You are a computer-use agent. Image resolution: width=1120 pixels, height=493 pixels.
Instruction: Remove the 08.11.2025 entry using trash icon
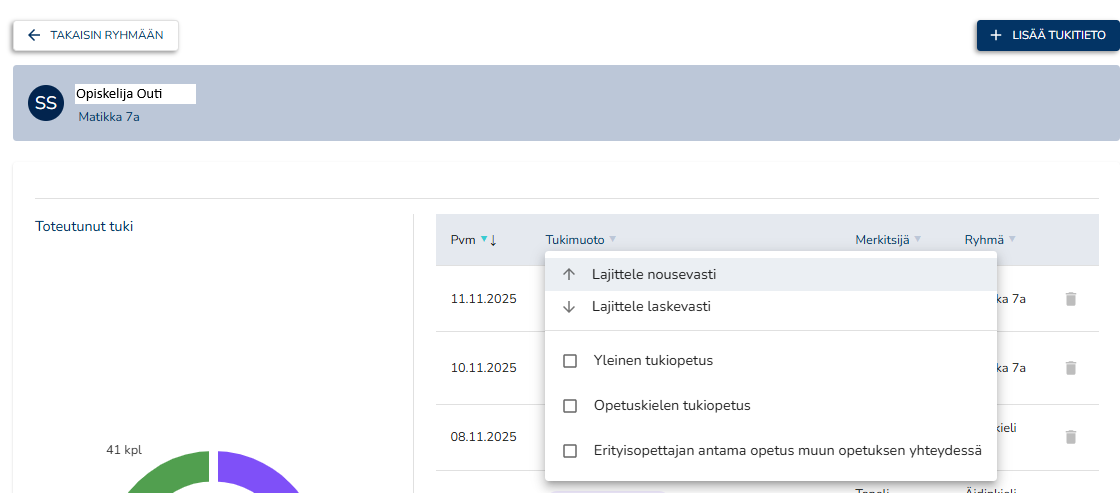1071,437
